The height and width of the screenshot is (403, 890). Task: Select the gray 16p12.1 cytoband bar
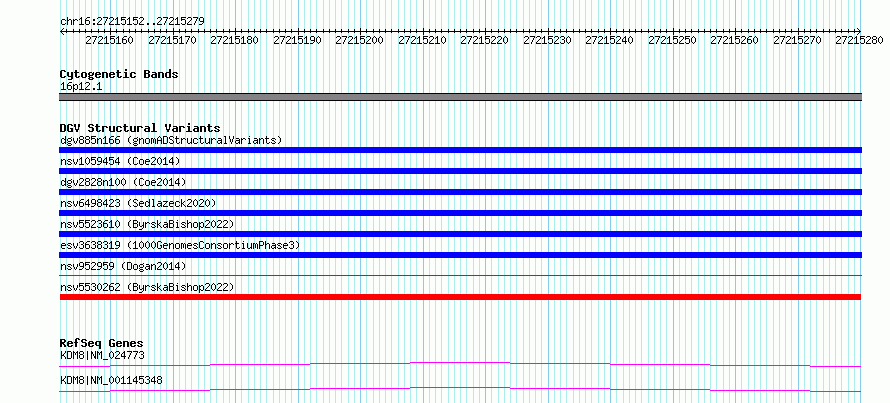[x=460, y=97]
